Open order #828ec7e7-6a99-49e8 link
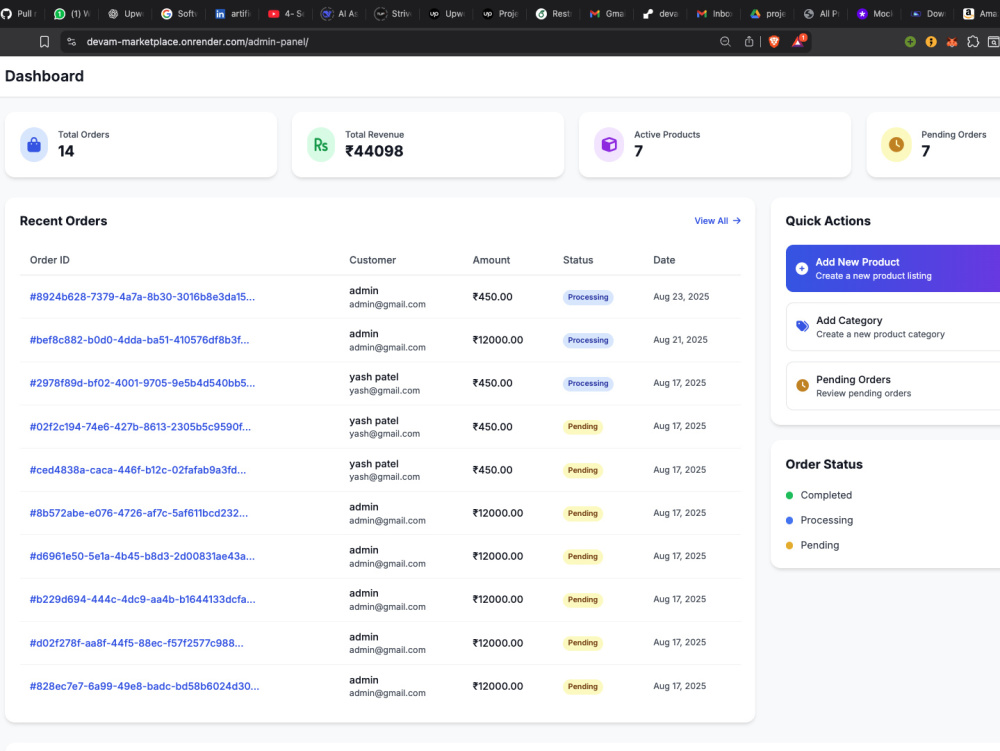 tap(144, 686)
